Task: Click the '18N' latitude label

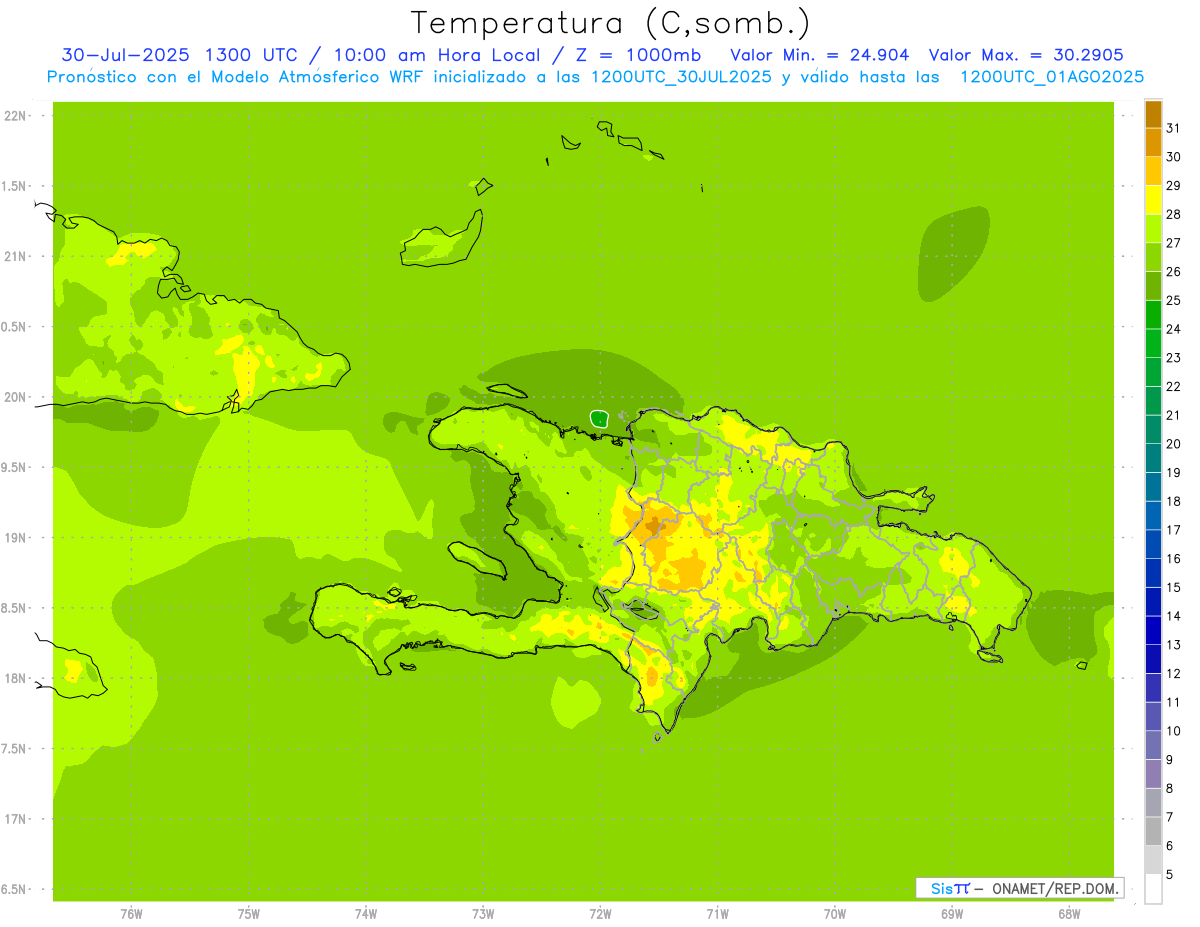Action: [15, 678]
